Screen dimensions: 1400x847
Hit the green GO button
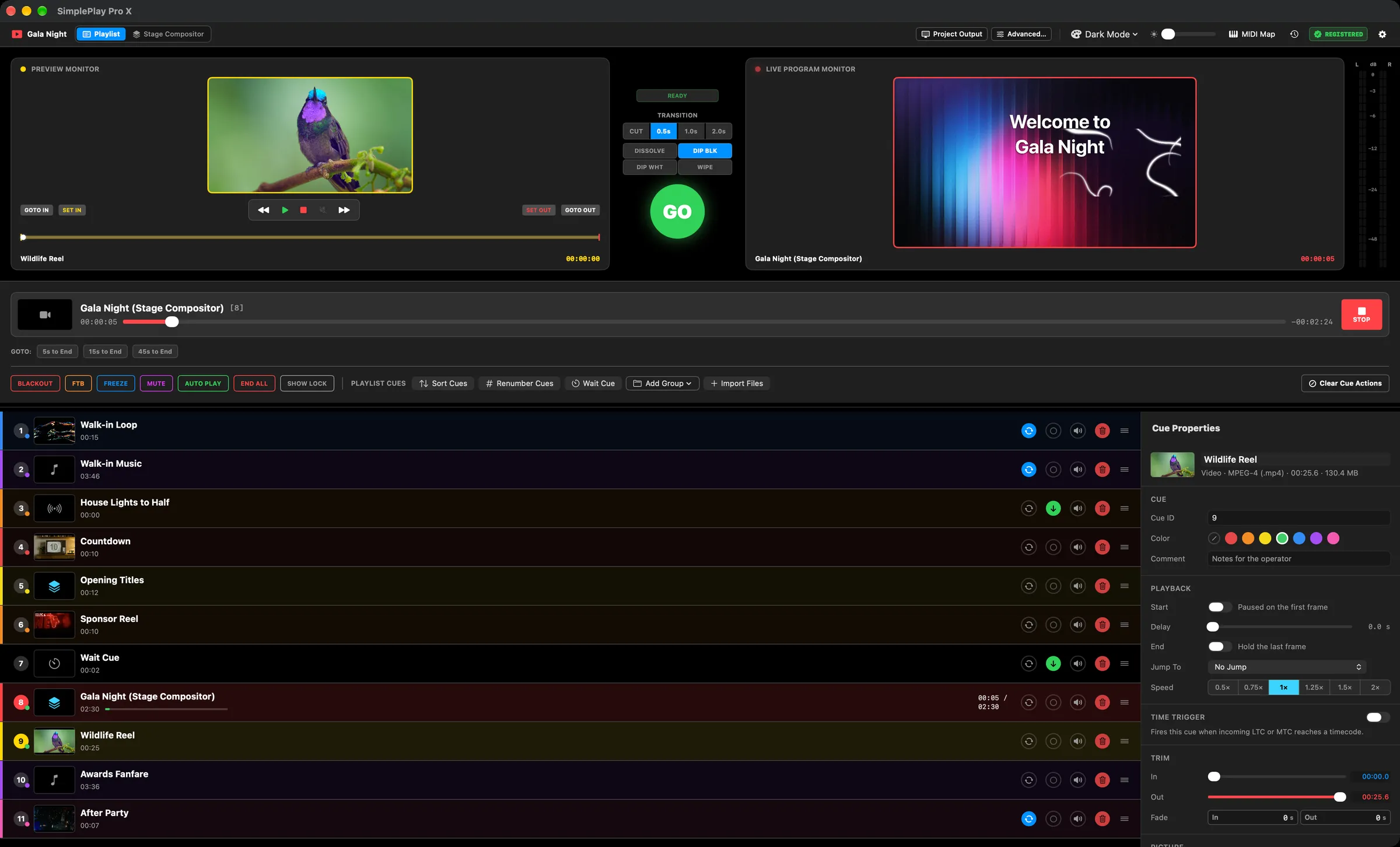[677, 212]
